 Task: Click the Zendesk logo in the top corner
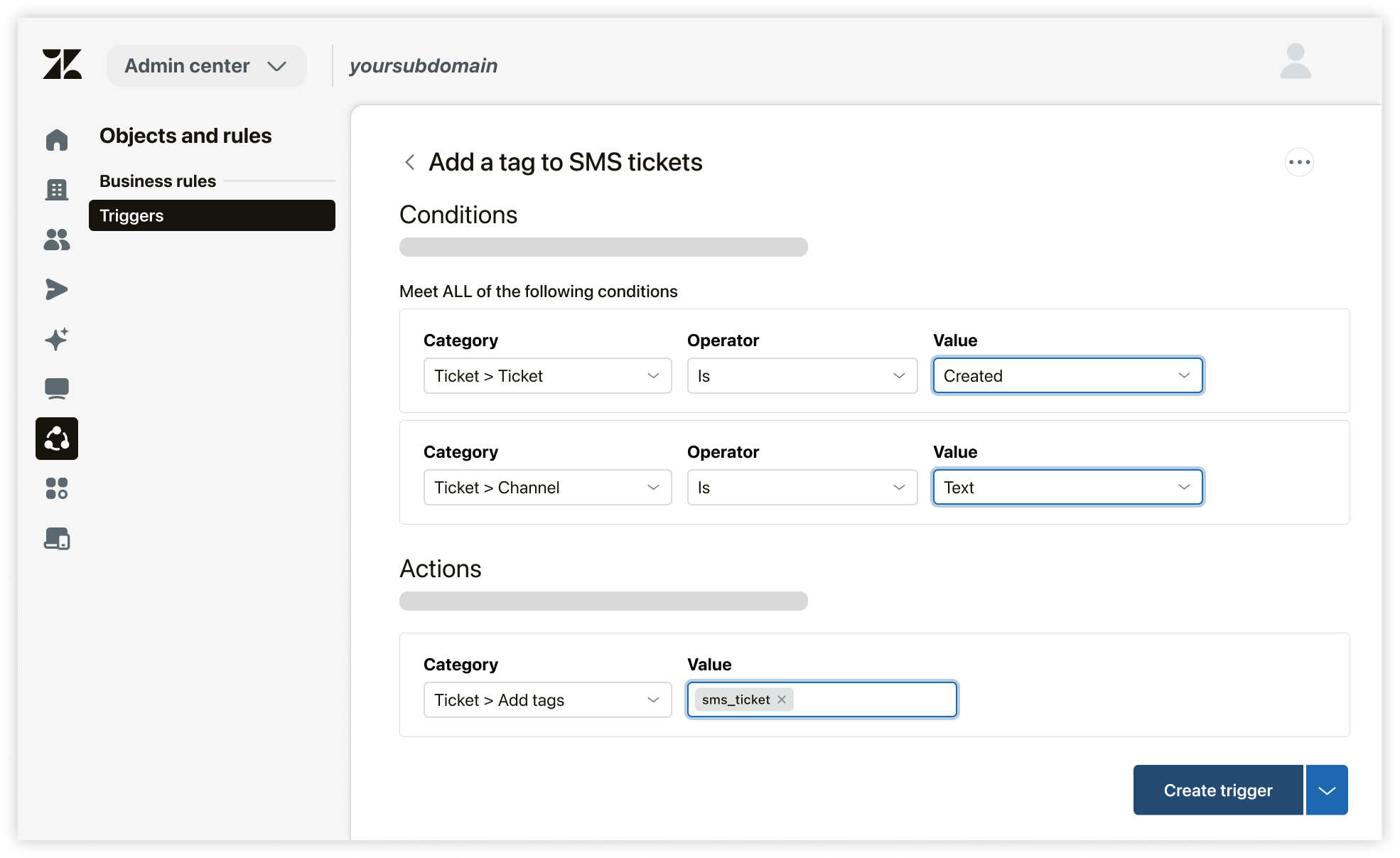63,65
